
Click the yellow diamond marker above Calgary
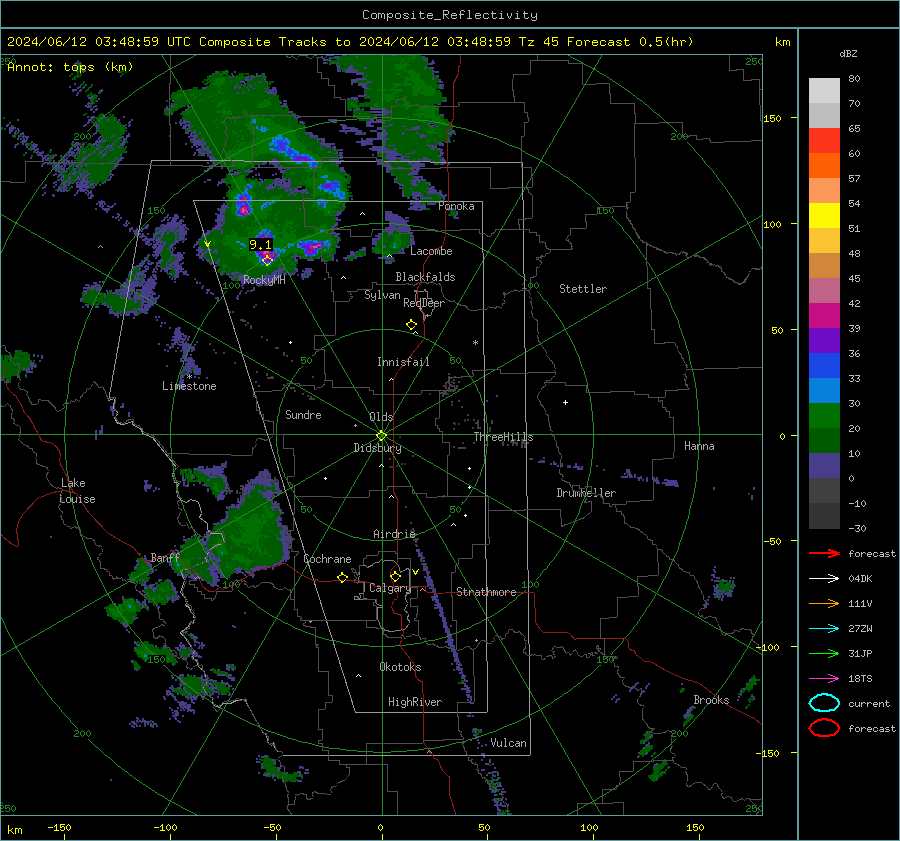[x=395, y=576]
